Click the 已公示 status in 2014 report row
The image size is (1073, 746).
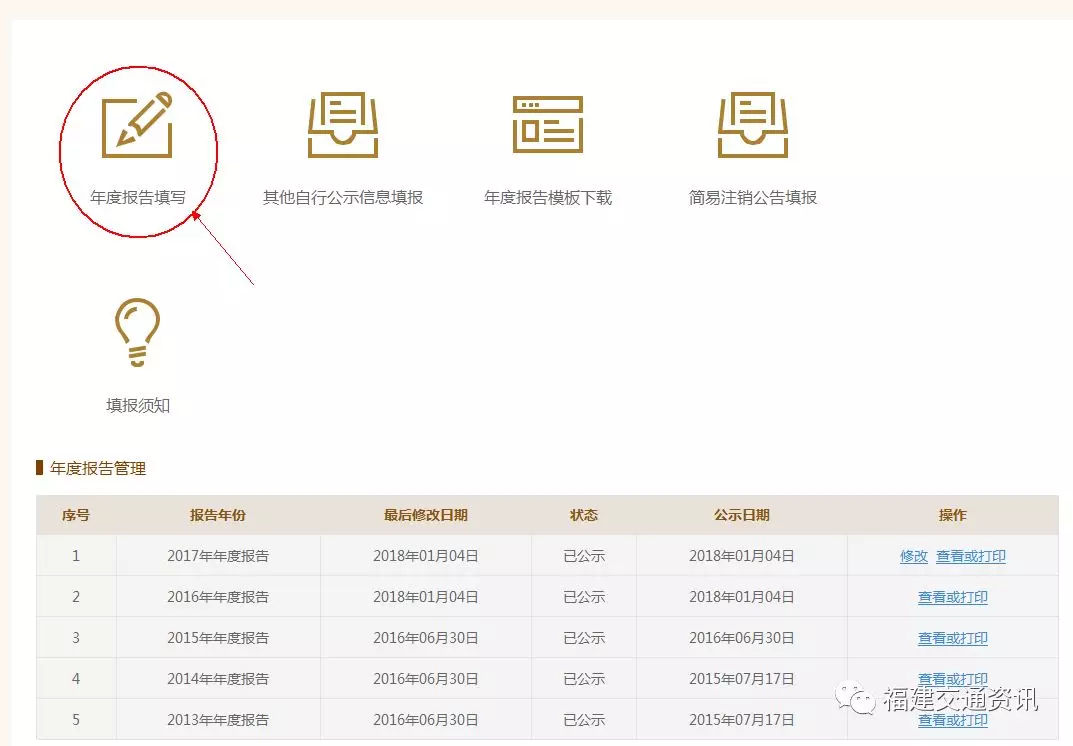[x=584, y=679]
